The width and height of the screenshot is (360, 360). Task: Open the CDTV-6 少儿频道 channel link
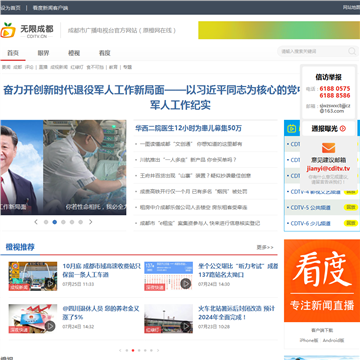pyautogui.click(x=310, y=223)
